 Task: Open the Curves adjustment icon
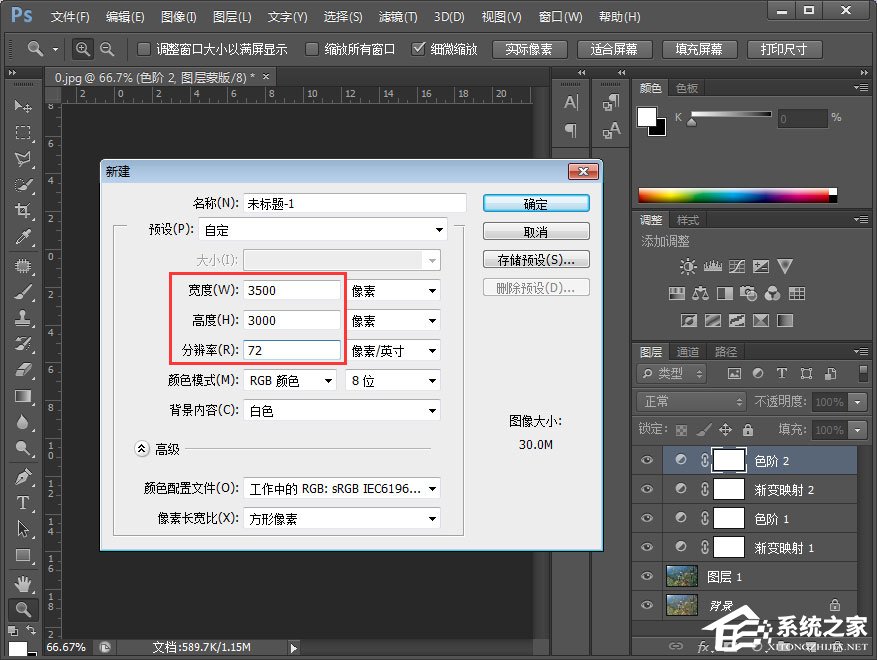tap(737, 267)
